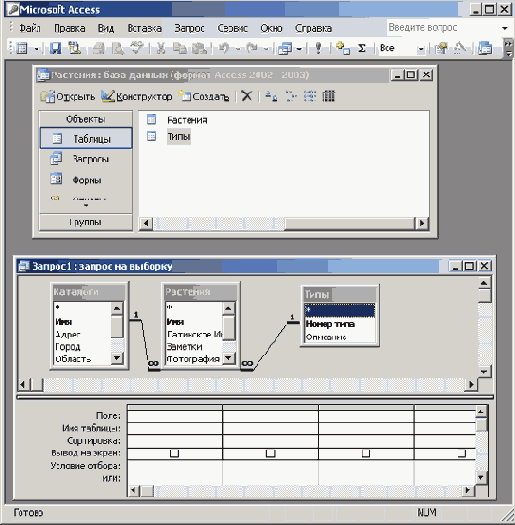Viewport: 515px width, 525px height.
Task: Click the Delete X icon in database window
Action: click(247, 96)
